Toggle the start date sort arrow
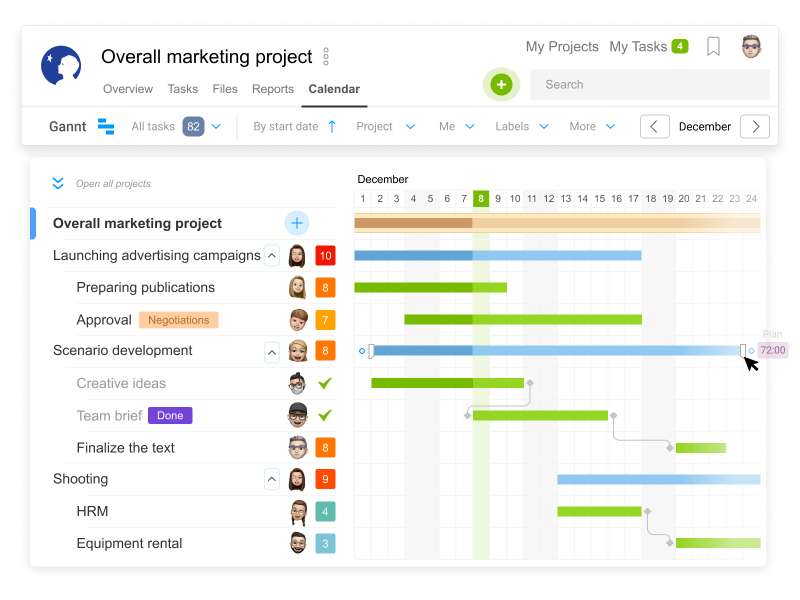The height and width of the screenshot is (600, 800). pyautogui.click(x=332, y=127)
